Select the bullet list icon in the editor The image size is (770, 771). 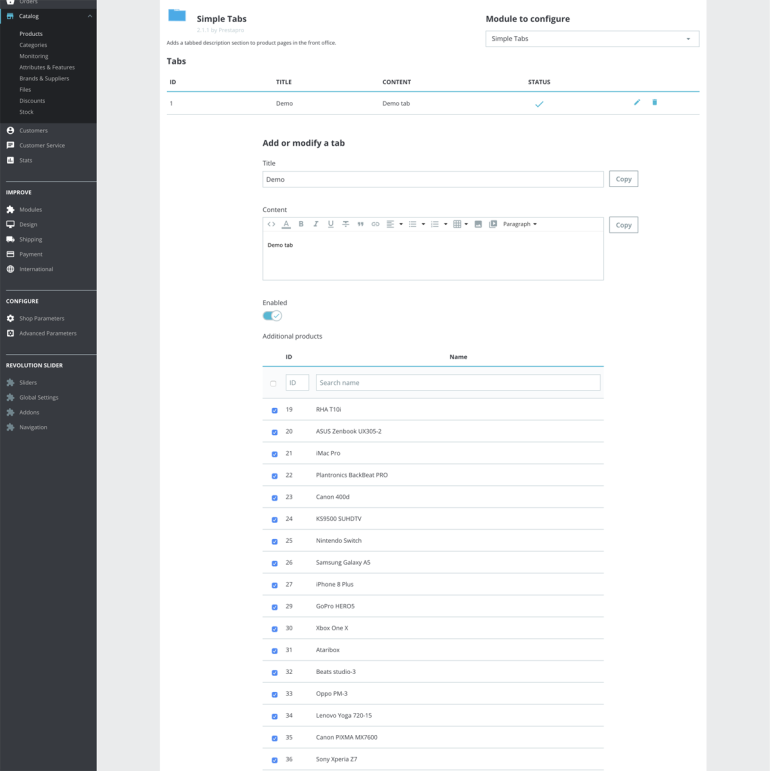coord(413,224)
